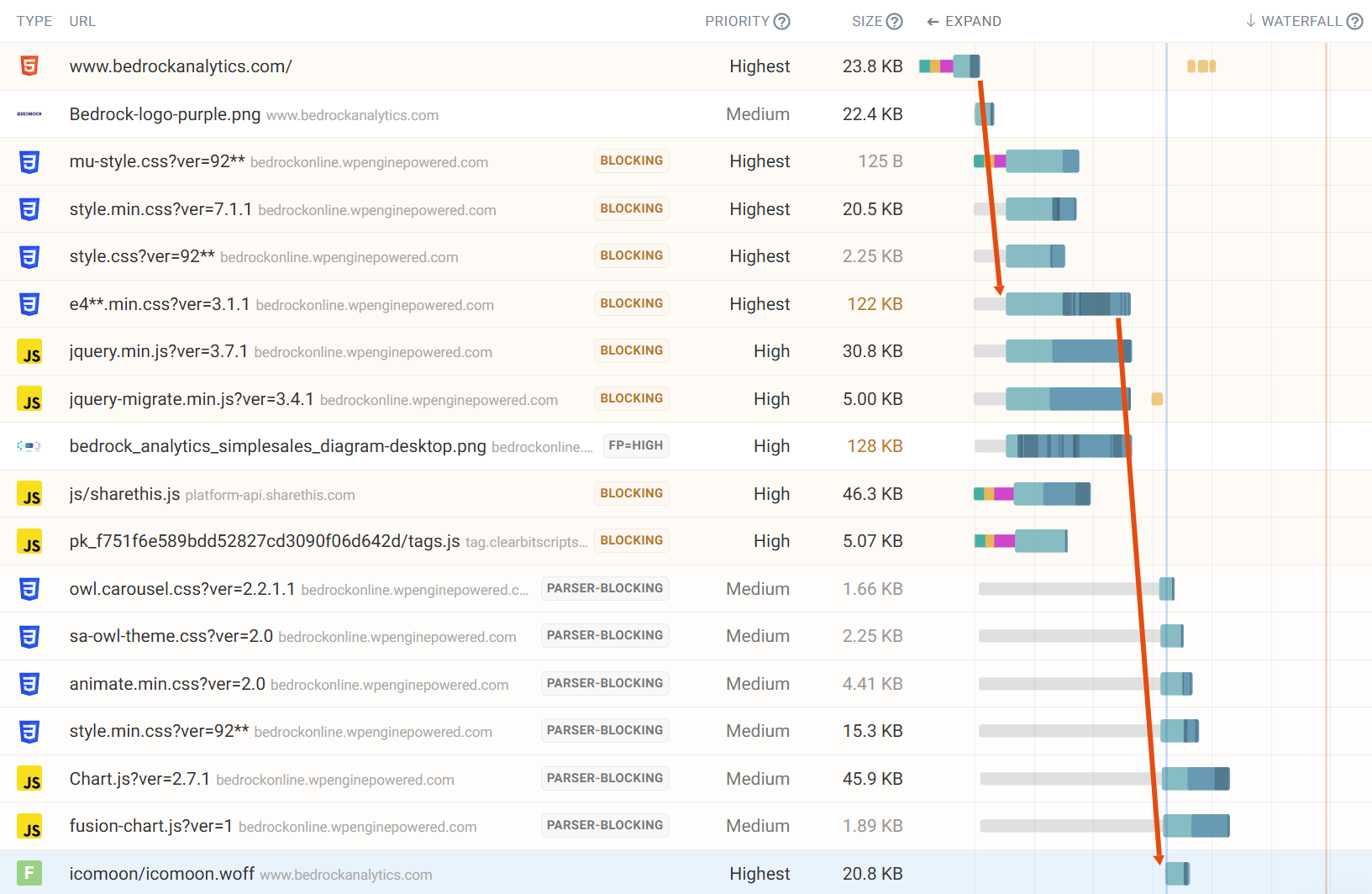Click the JS icon beside js/sharethis.js
Screen dimensions: 1372x894
click(x=29, y=493)
